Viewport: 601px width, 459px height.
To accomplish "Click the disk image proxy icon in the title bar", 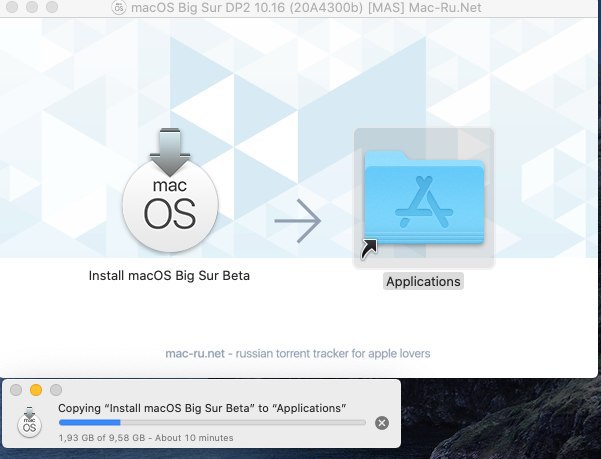I will [119, 7].
